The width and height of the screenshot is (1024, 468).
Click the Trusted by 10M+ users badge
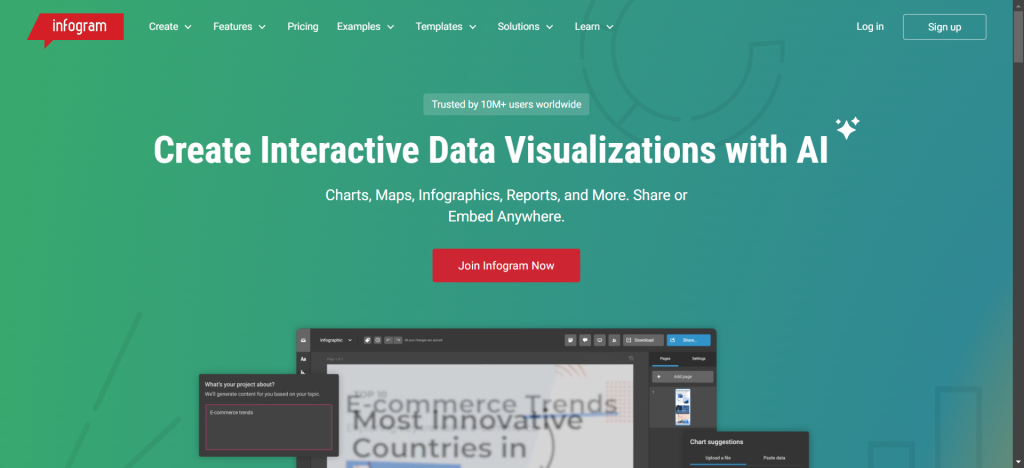click(x=506, y=104)
